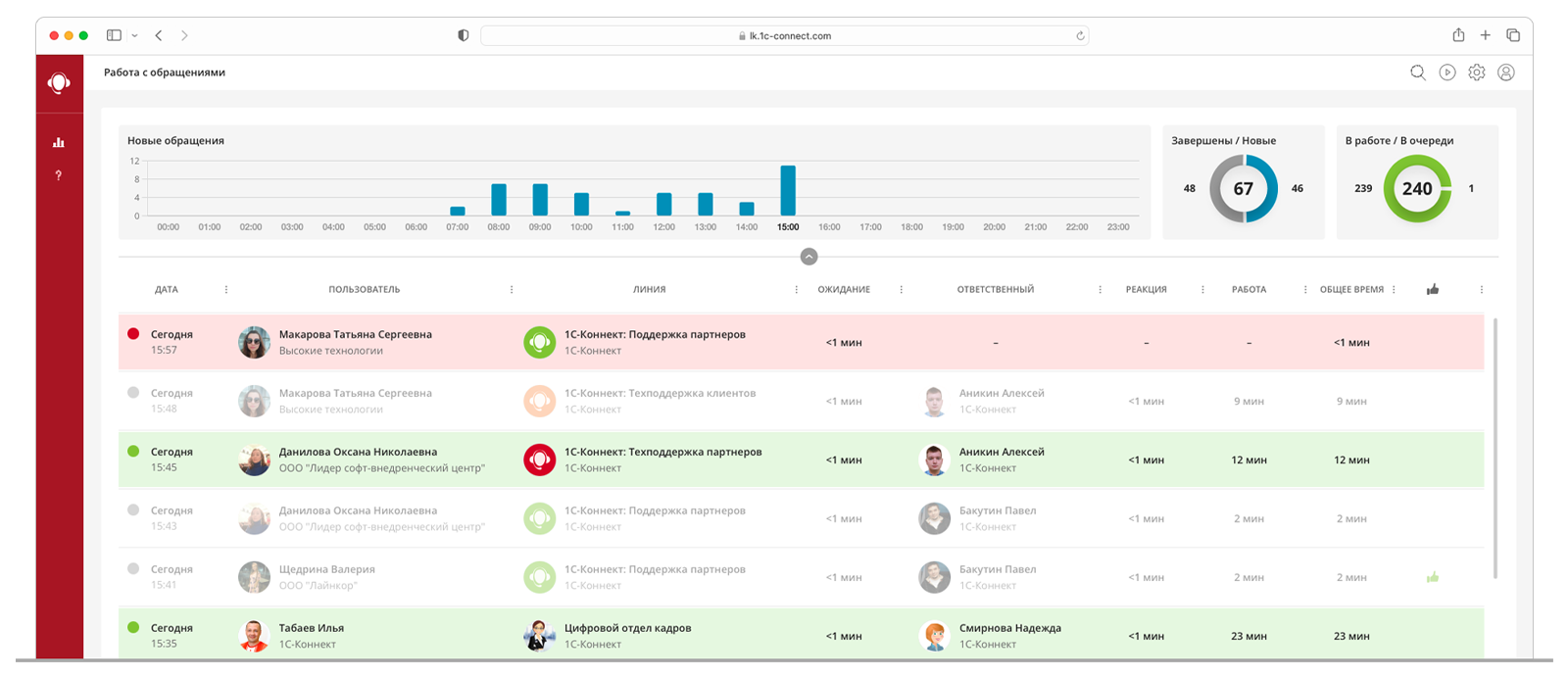
Task: Open settings gear icon in header
Action: (1476, 73)
